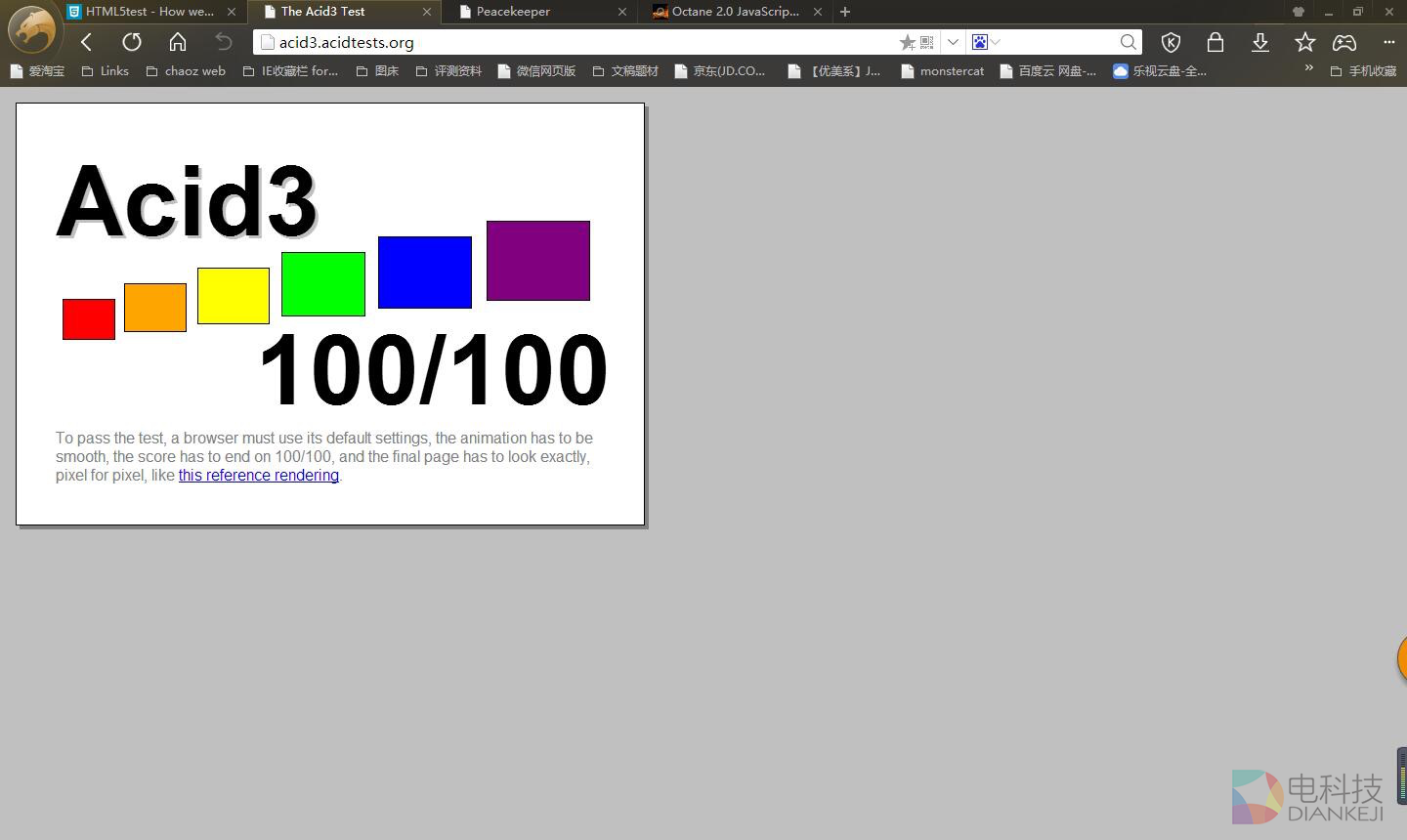Reload the page with the refresh icon
This screenshot has height=840, width=1407.
click(x=132, y=42)
